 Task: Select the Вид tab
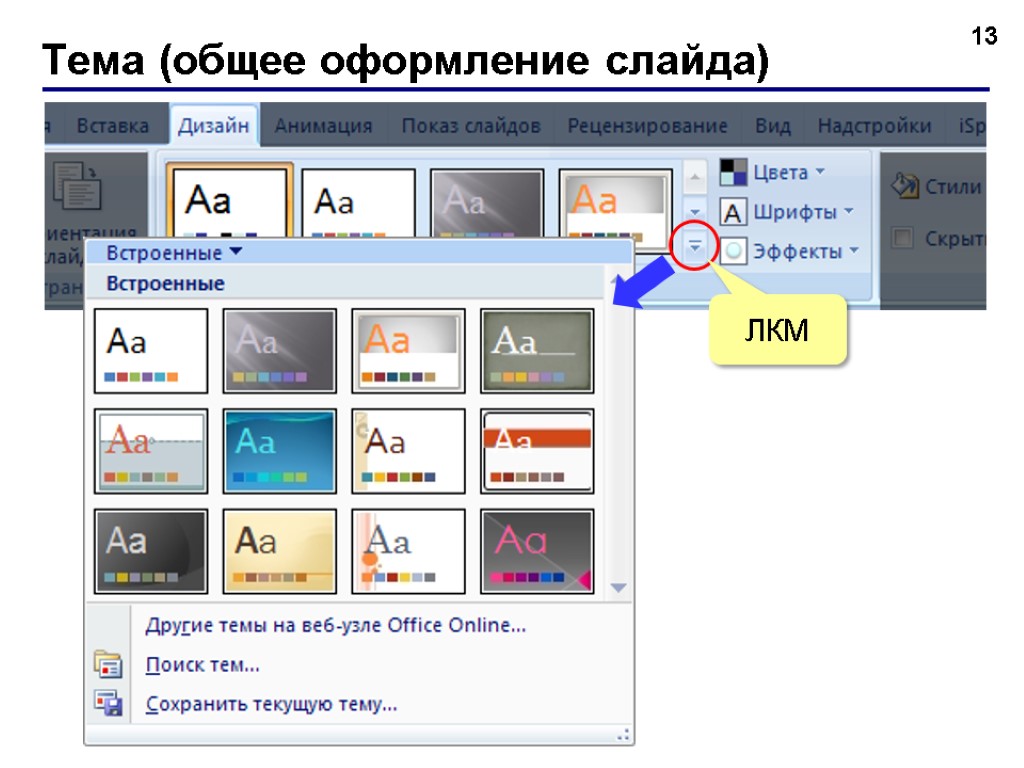(x=773, y=125)
